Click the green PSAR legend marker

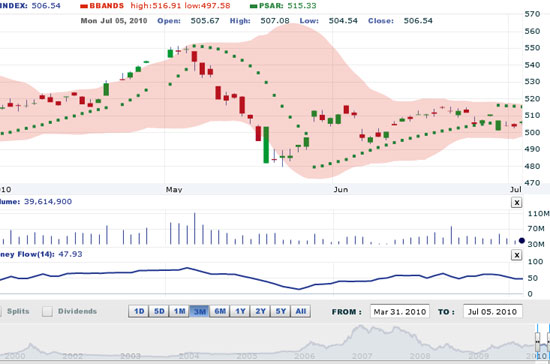click(254, 6)
